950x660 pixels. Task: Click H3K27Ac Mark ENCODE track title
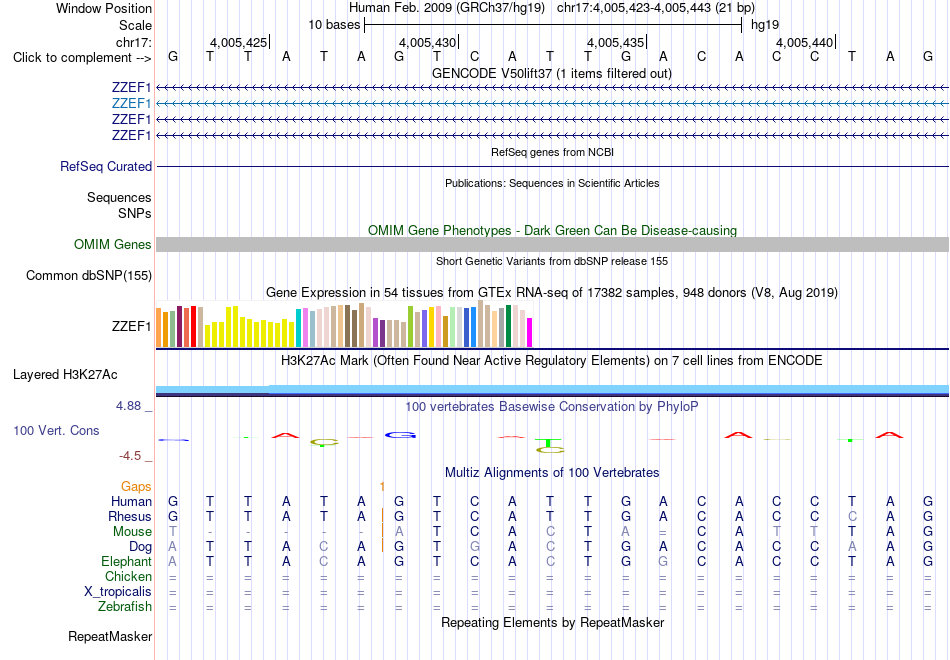coord(552,361)
